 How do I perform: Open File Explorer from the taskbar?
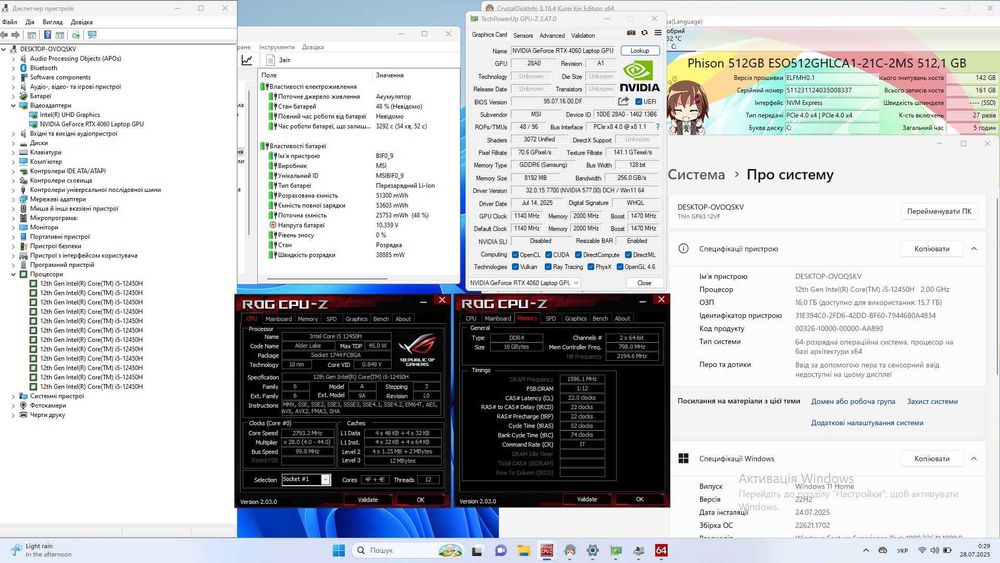click(524, 550)
